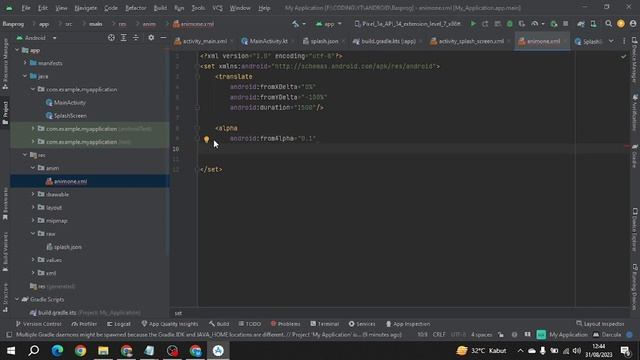Open the Terminal tool window
The width and height of the screenshot is (640, 360).
coord(324,324)
